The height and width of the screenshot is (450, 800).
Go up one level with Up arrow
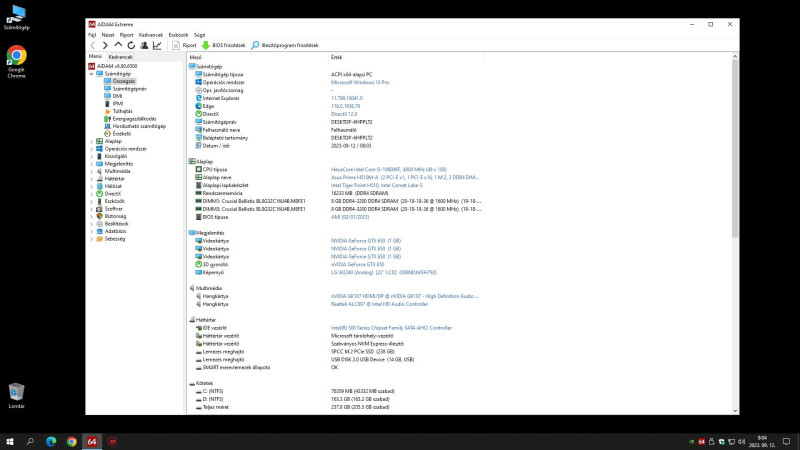(118, 45)
